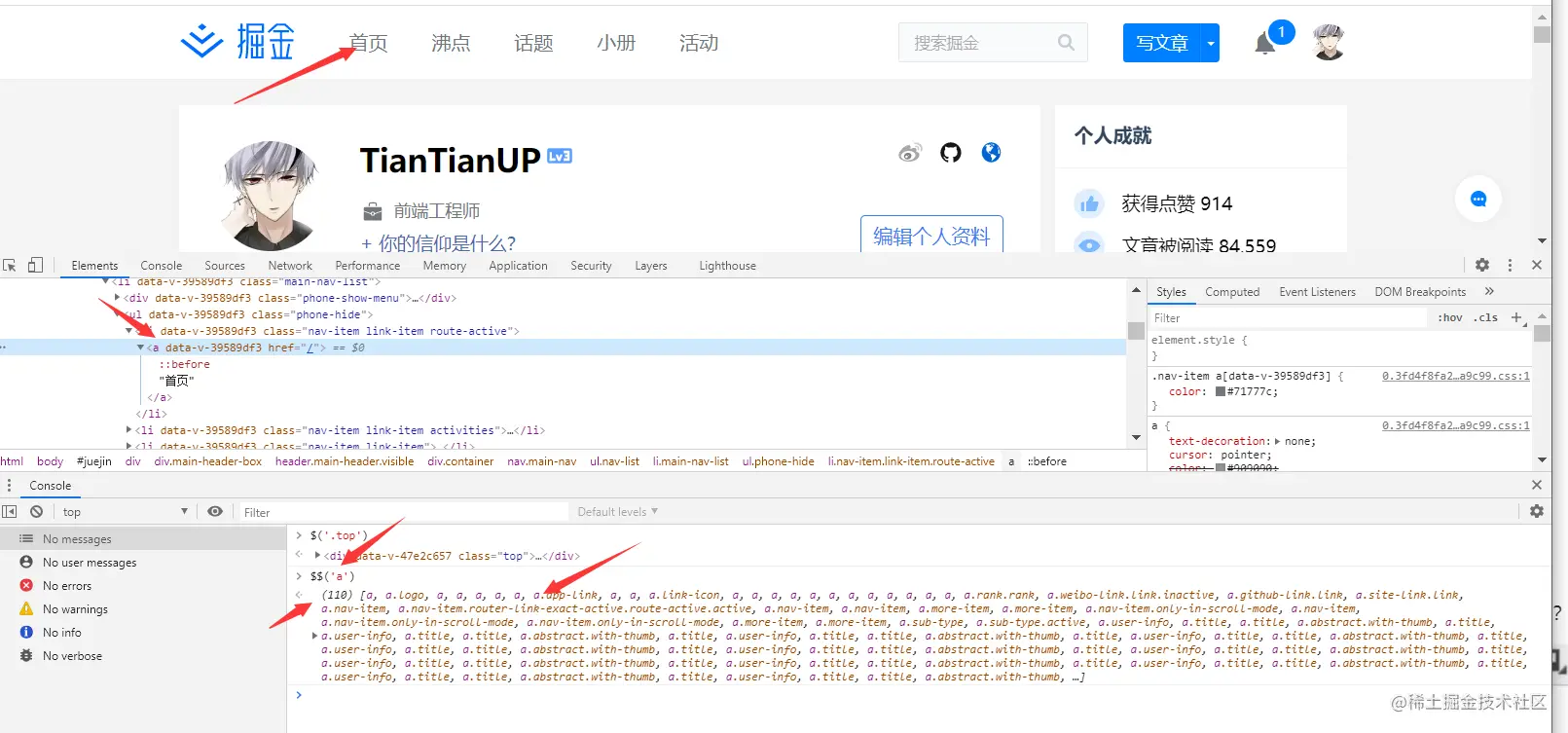Open the personal website globe icon
This screenshot has width=1568, height=733.
click(991, 153)
